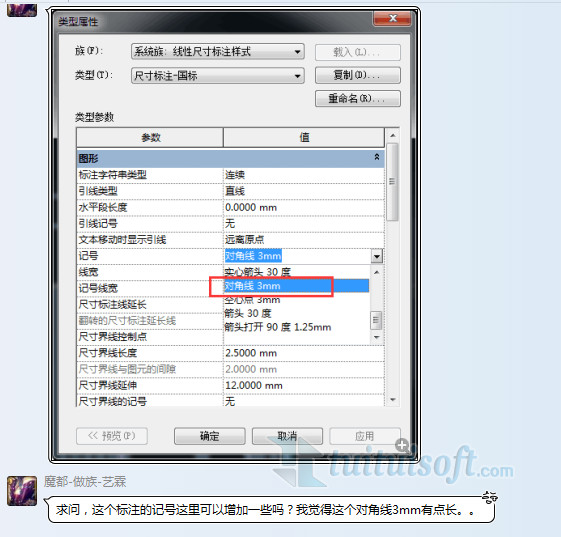This screenshot has width=561, height=537.
Task: Click the user avatar next to 魔都-做族-艺霖
Action: tap(22, 491)
